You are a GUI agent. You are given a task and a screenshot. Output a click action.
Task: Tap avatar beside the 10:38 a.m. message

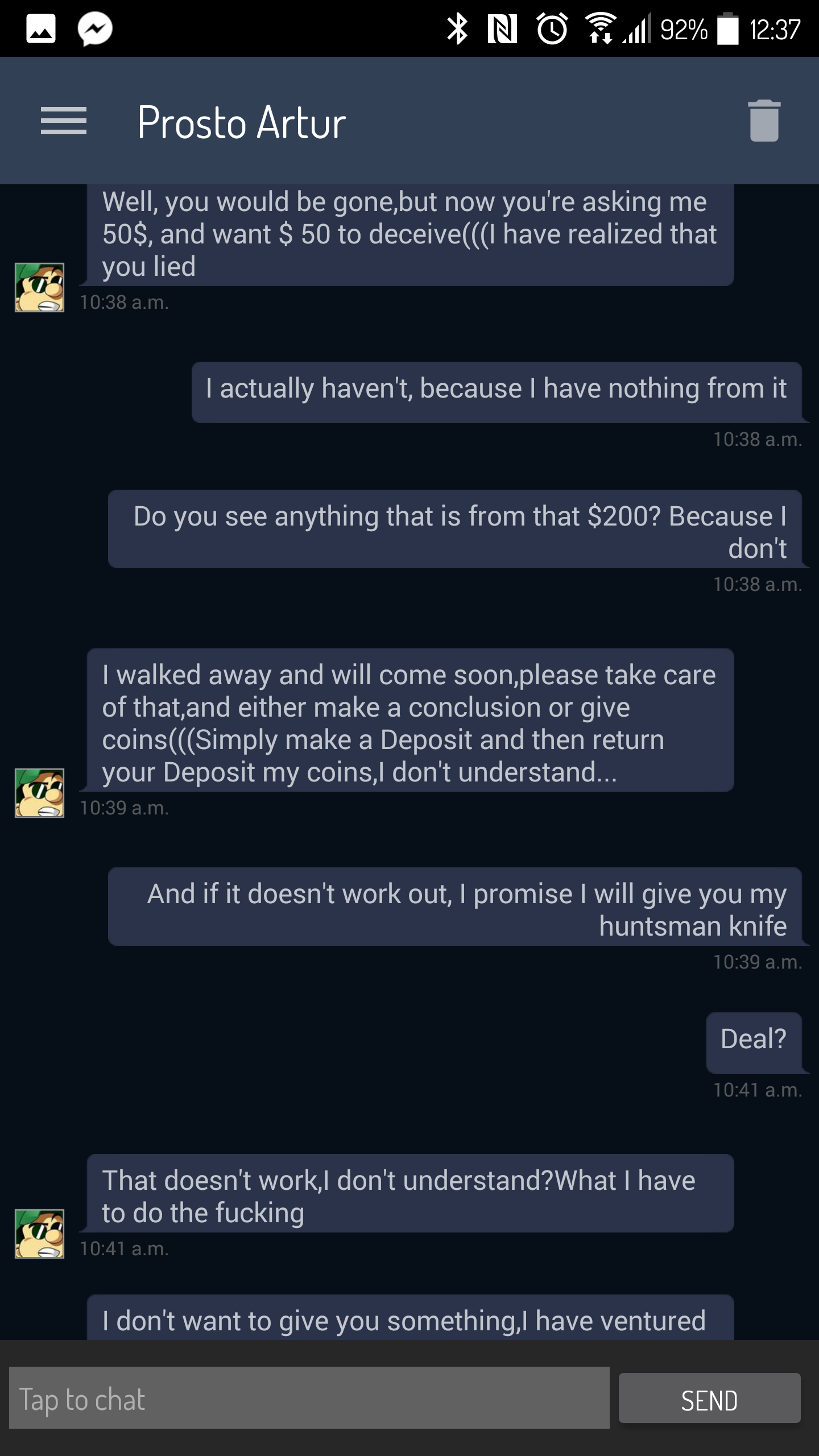click(x=39, y=287)
